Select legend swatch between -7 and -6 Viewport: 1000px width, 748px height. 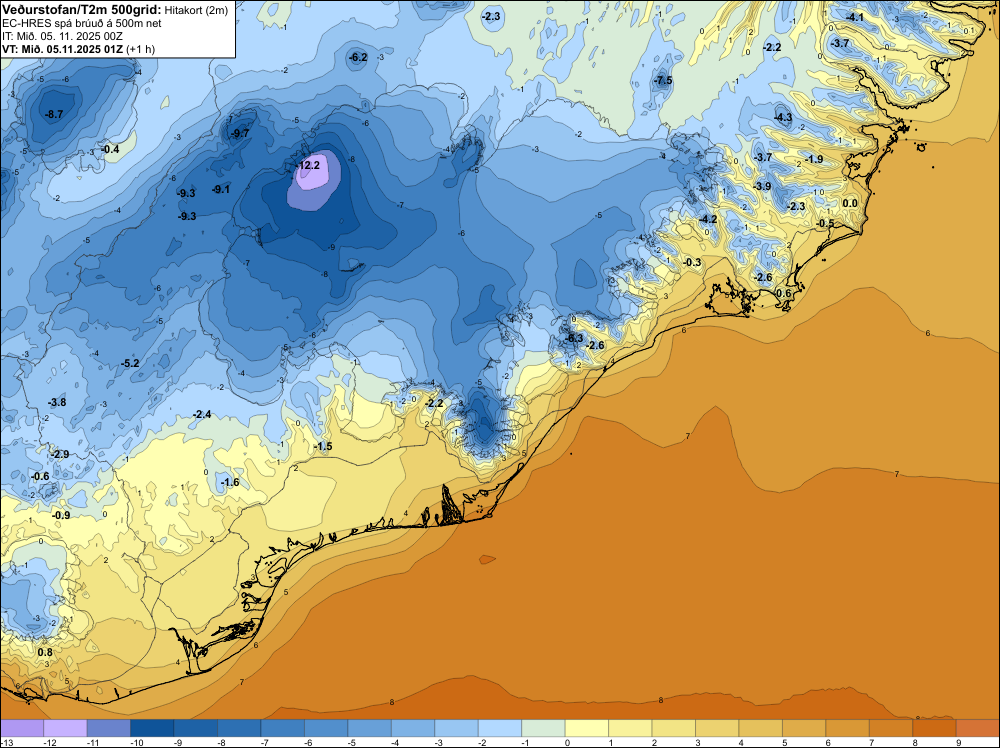283,728
